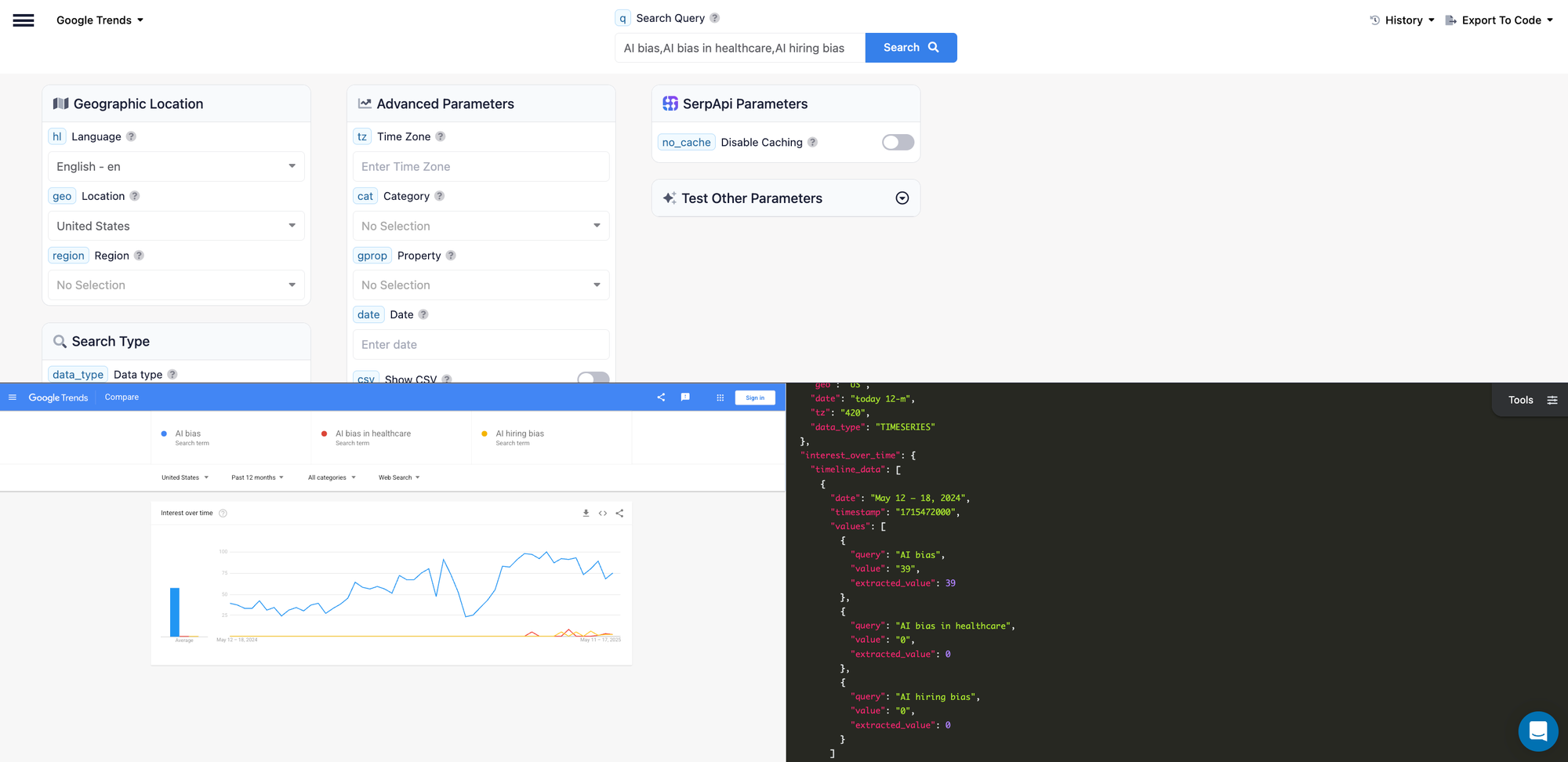Click the Disable Caching help icon
1568x762 pixels.
click(x=813, y=142)
